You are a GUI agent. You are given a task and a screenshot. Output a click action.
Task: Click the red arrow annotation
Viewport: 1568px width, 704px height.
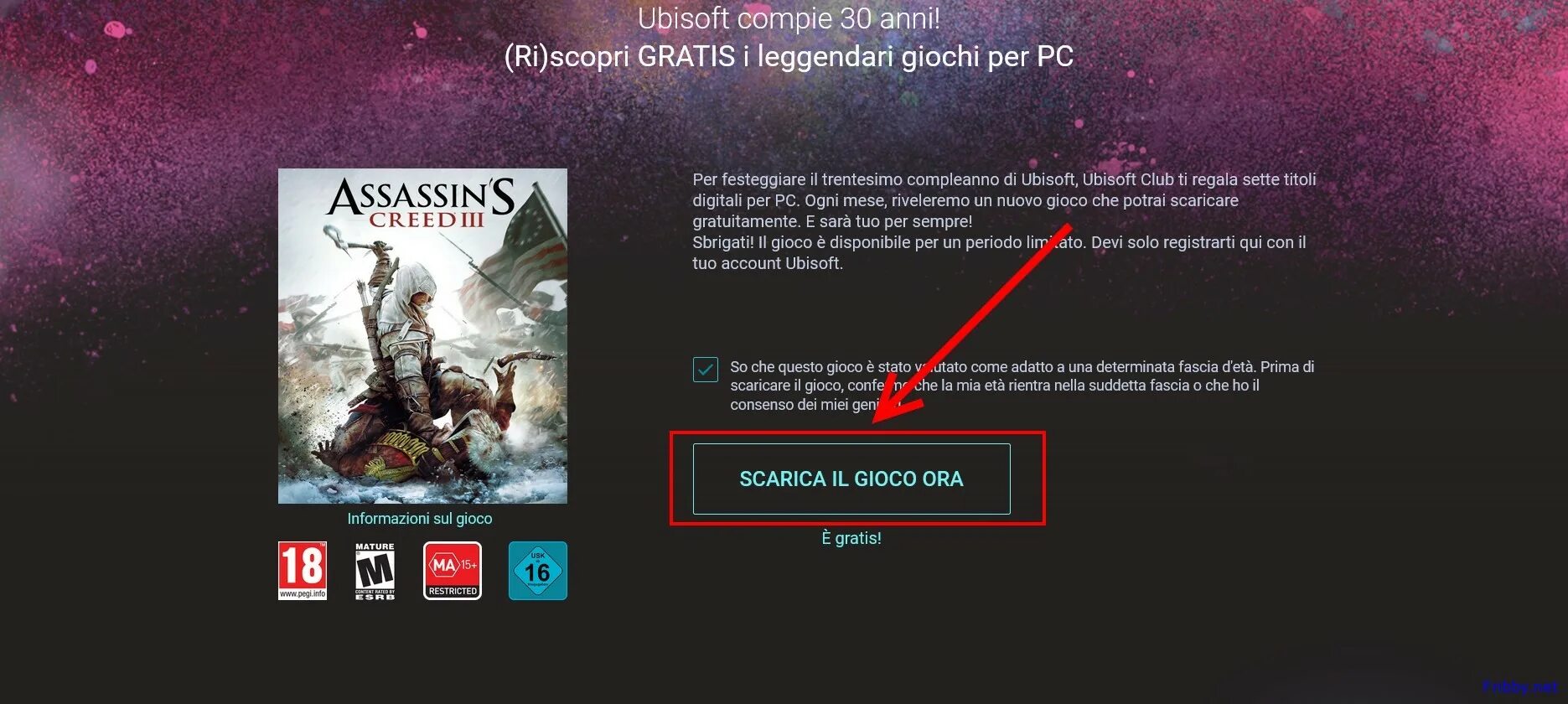[972, 324]
